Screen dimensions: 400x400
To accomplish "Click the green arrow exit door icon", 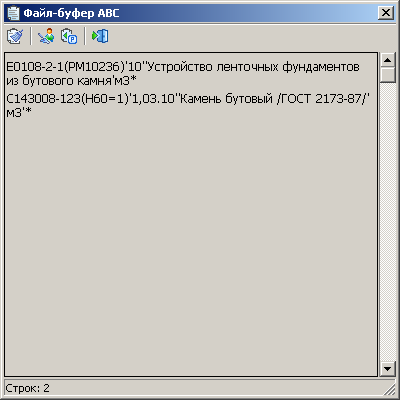I will point(100,36).
